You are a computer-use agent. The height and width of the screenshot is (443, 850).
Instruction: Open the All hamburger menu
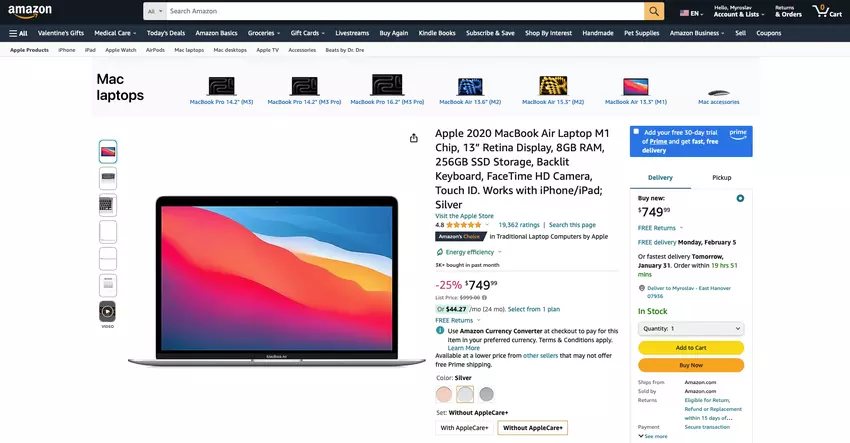point(18,33)
